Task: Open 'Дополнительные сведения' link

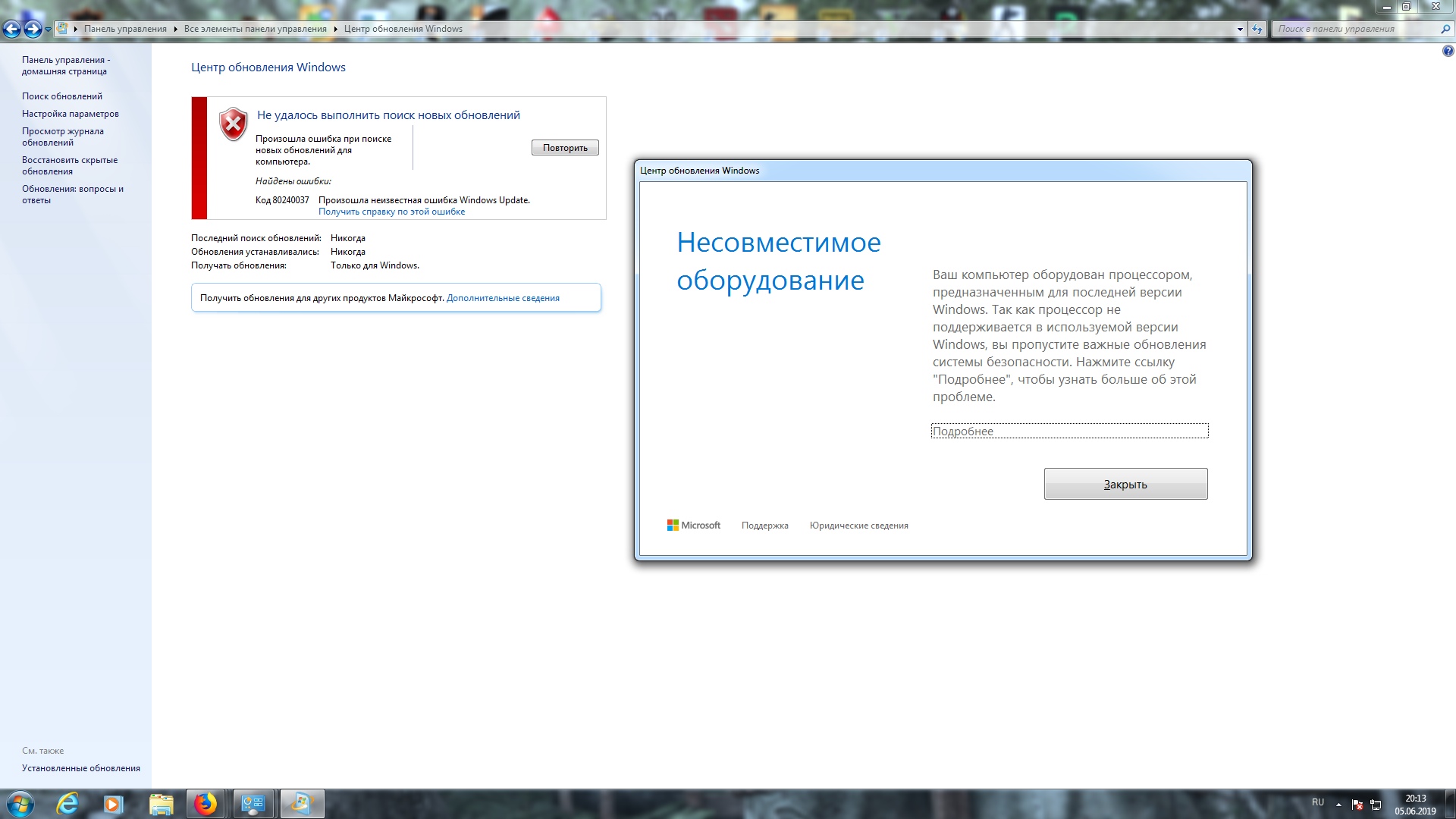Action: click(x=503, y=298)
